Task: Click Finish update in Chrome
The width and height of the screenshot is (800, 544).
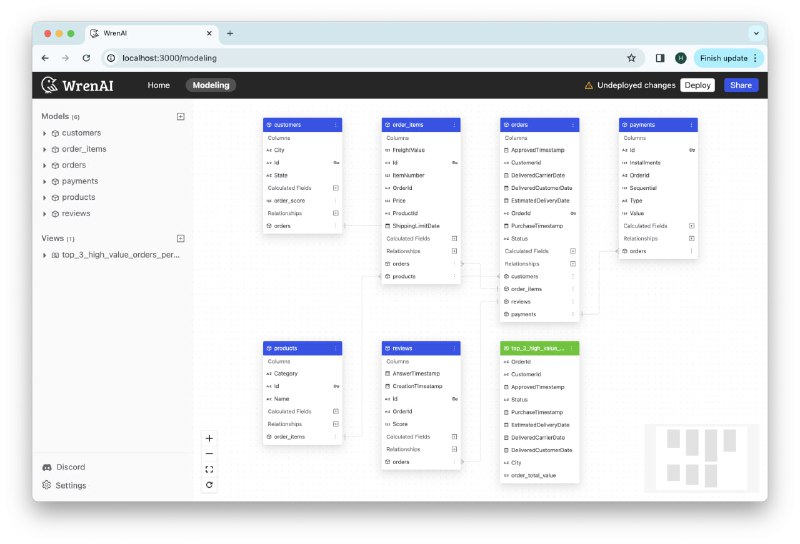Action: 729,58
